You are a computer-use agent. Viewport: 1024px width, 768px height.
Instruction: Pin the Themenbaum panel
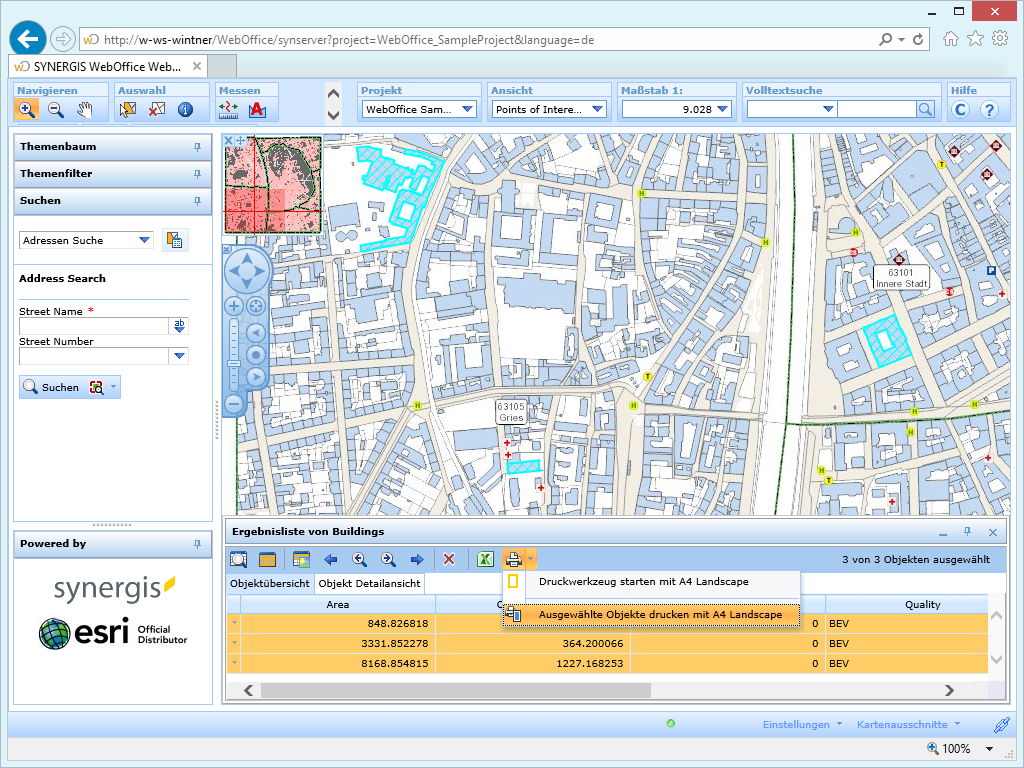[x=197, y=147]
